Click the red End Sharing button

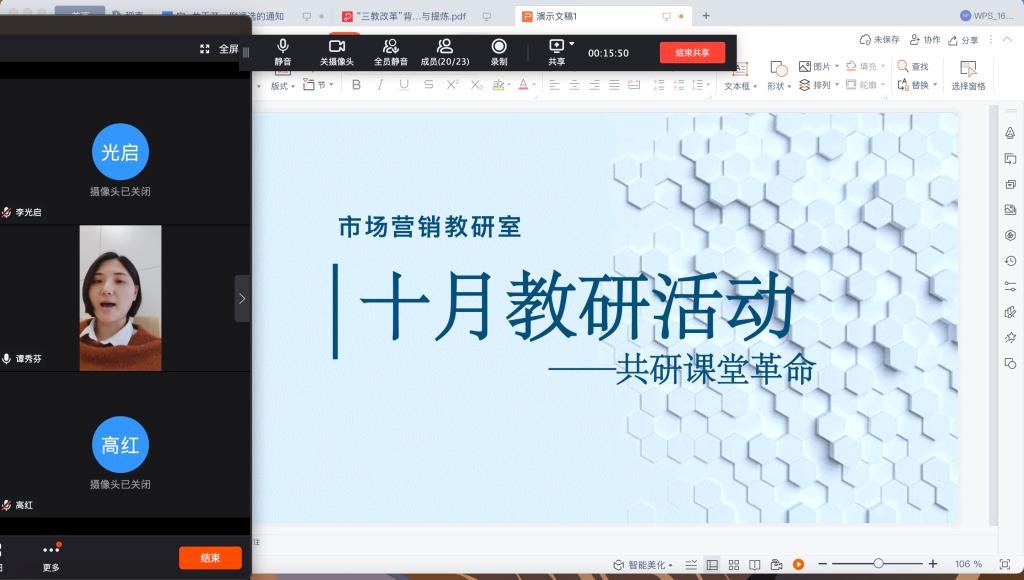click(x=692, y=53)
